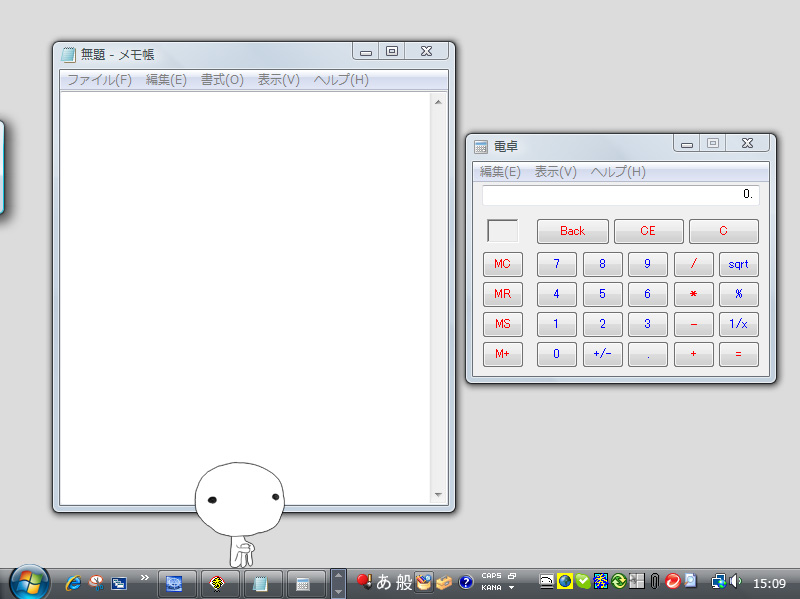The width and height of the screenshot is (800, 599).
Task: Launch Internet Explorer from Quick Launch
Action: 73,583
